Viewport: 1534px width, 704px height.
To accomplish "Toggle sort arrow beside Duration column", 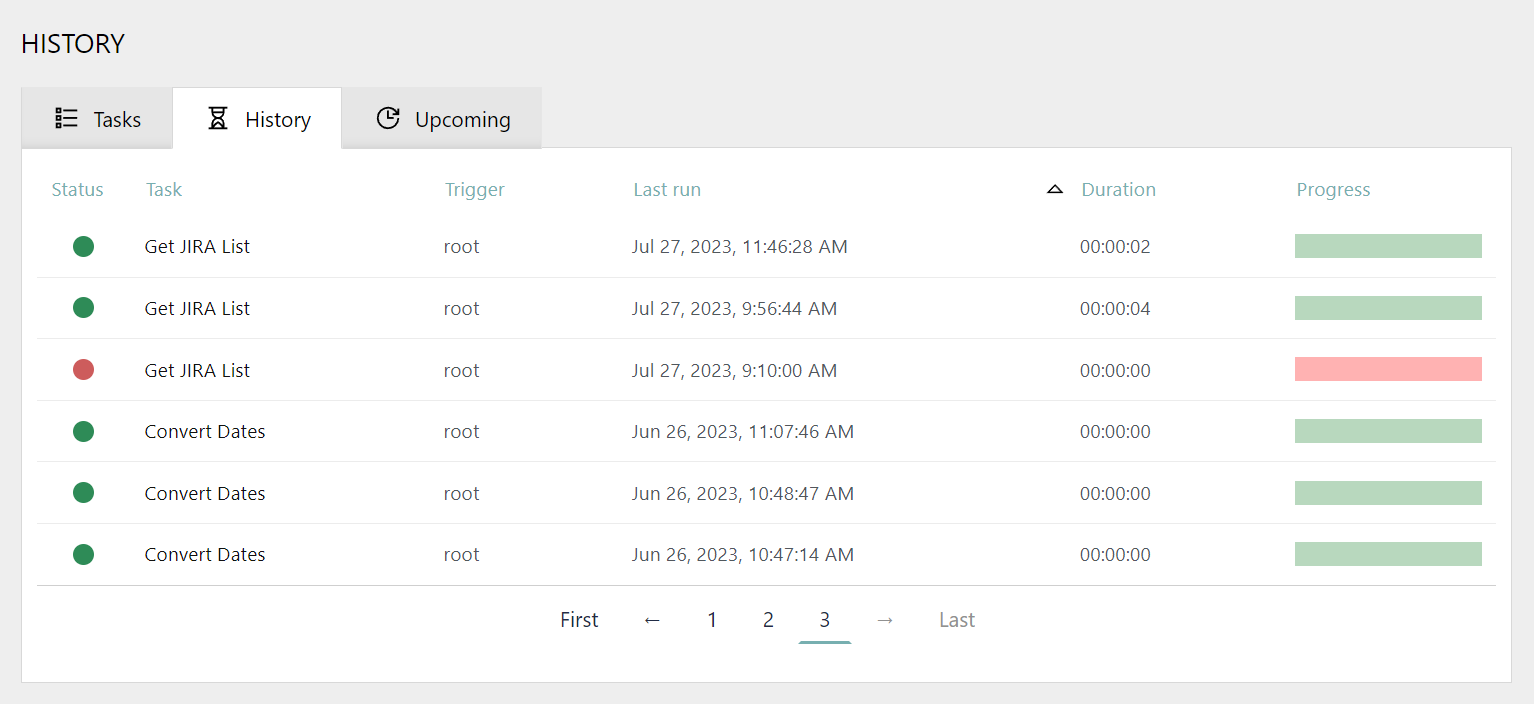I will (1054, 189).
